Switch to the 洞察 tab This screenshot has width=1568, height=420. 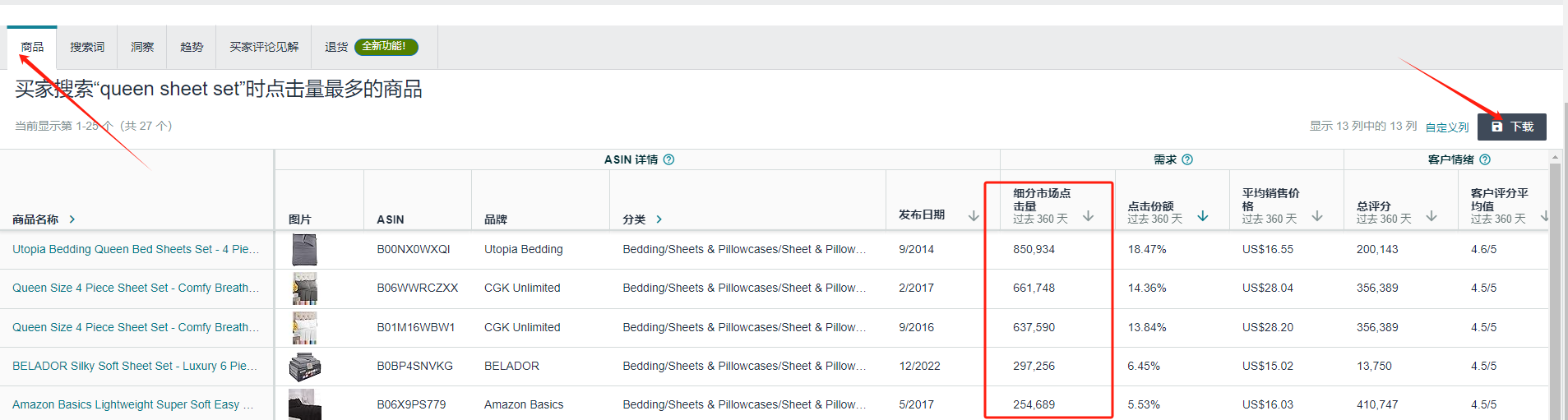coord(142,47)
